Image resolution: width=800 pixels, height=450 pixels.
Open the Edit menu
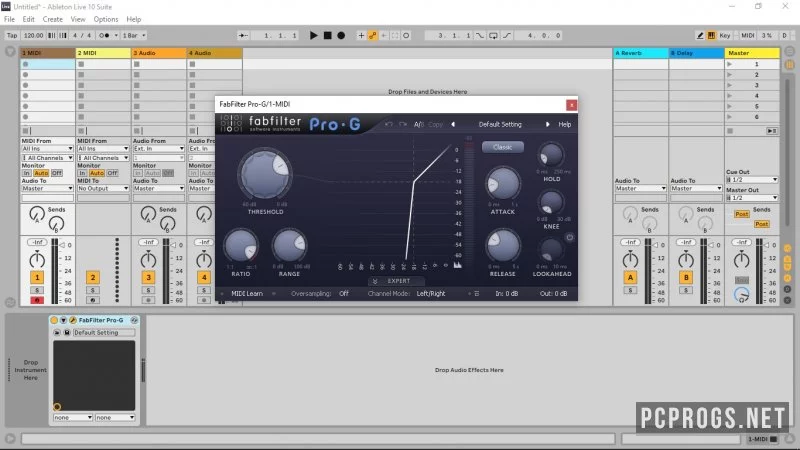click(x=29, y=19)
